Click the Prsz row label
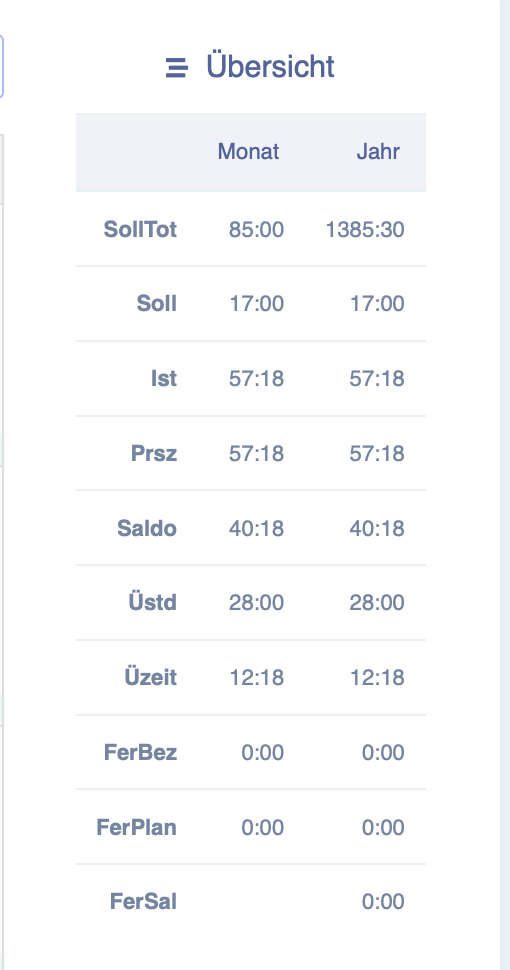 point(154,453)
